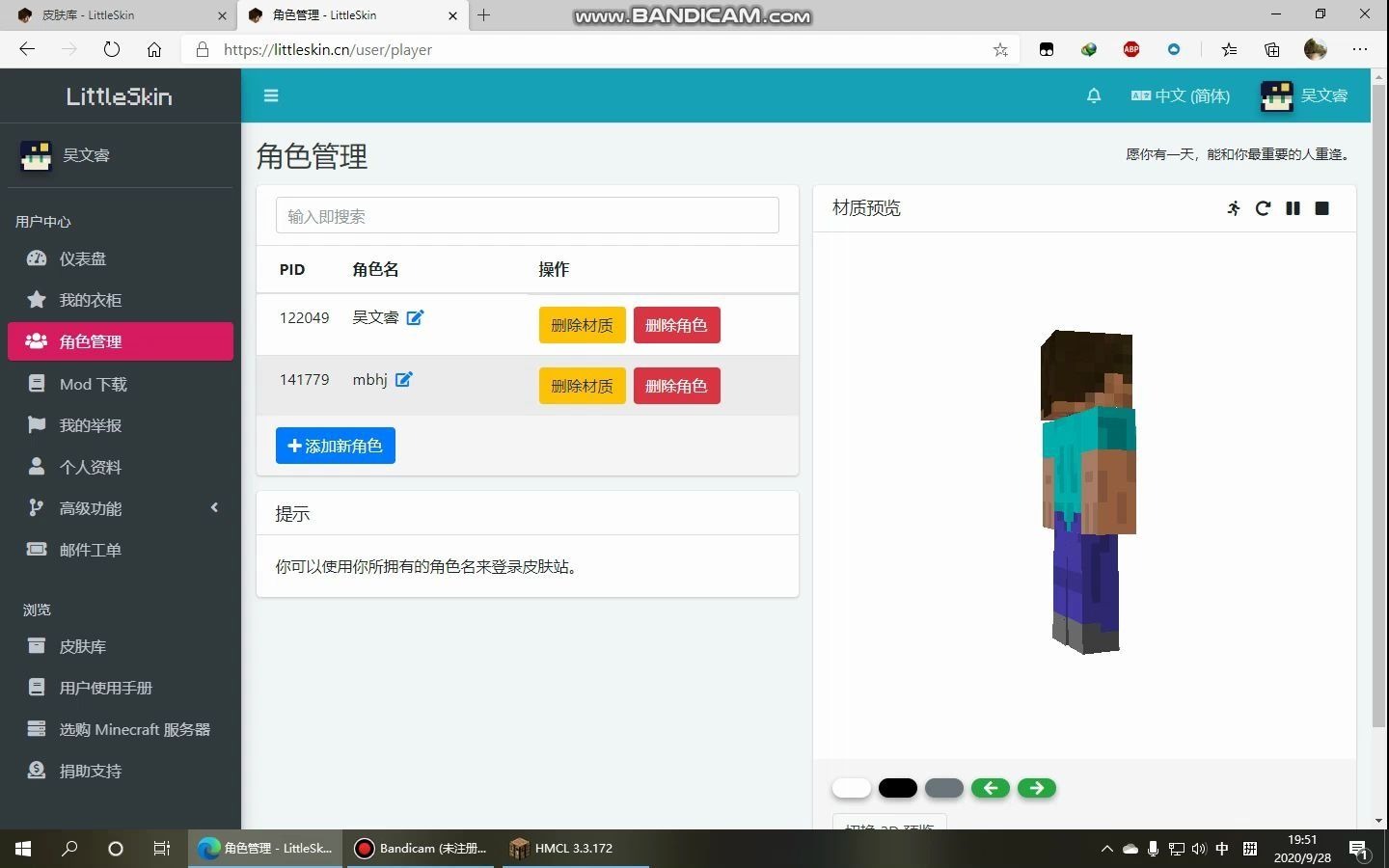Image resolution: width=1389 pixels, height=868 pixels.
Task: Switch to Bandicam in taskbar
Action: point(422,849)
